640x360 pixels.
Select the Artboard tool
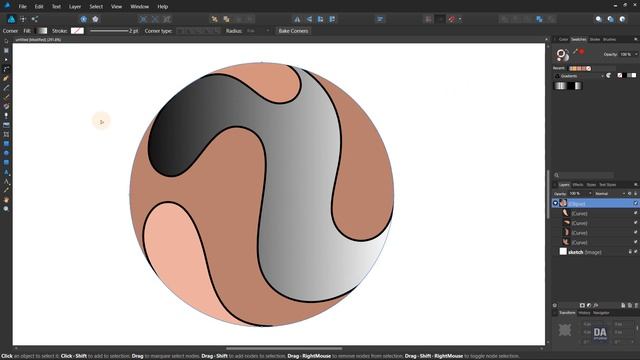pos(6,50)
